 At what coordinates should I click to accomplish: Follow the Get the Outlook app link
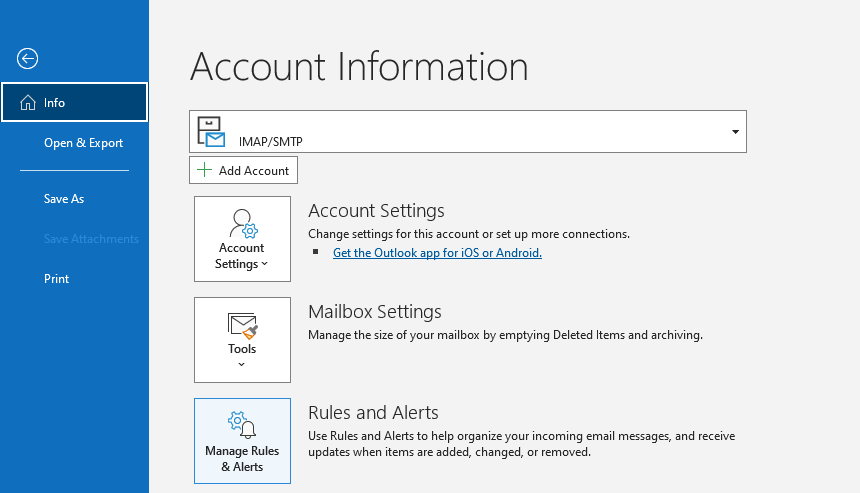click(x=437, y=253)
